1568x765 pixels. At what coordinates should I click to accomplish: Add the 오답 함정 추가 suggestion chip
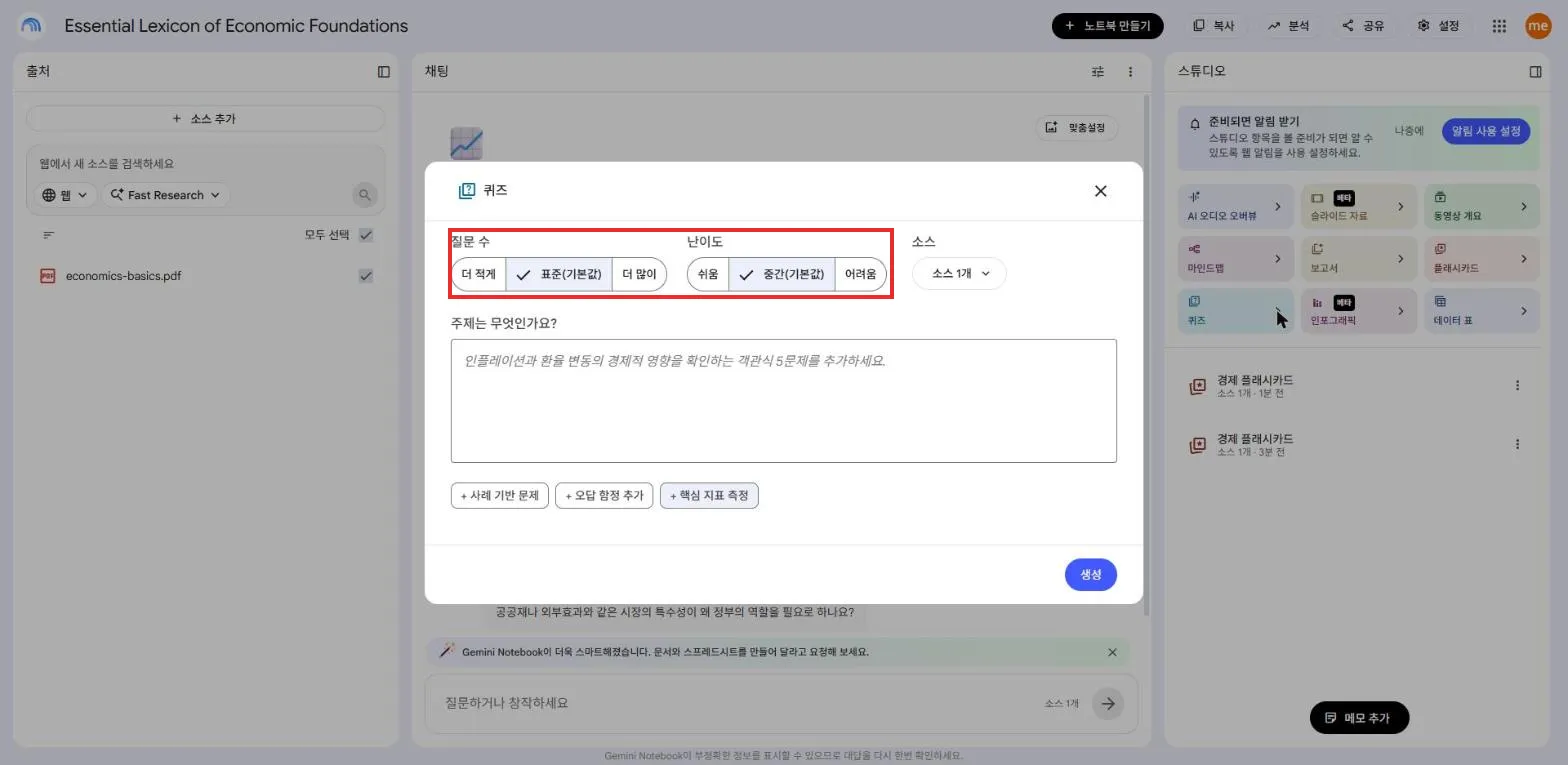(x=604, y=495)
